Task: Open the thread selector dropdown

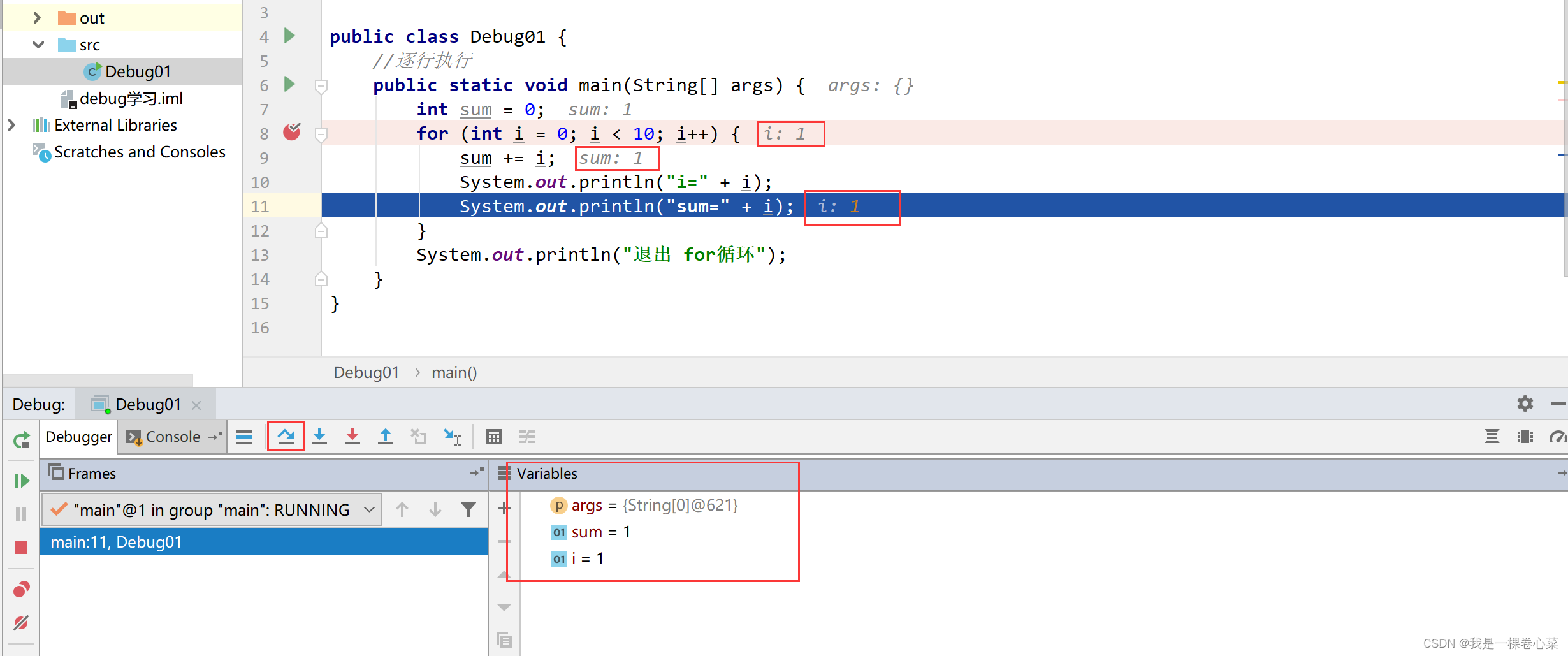Action: (x=368, y=510)
